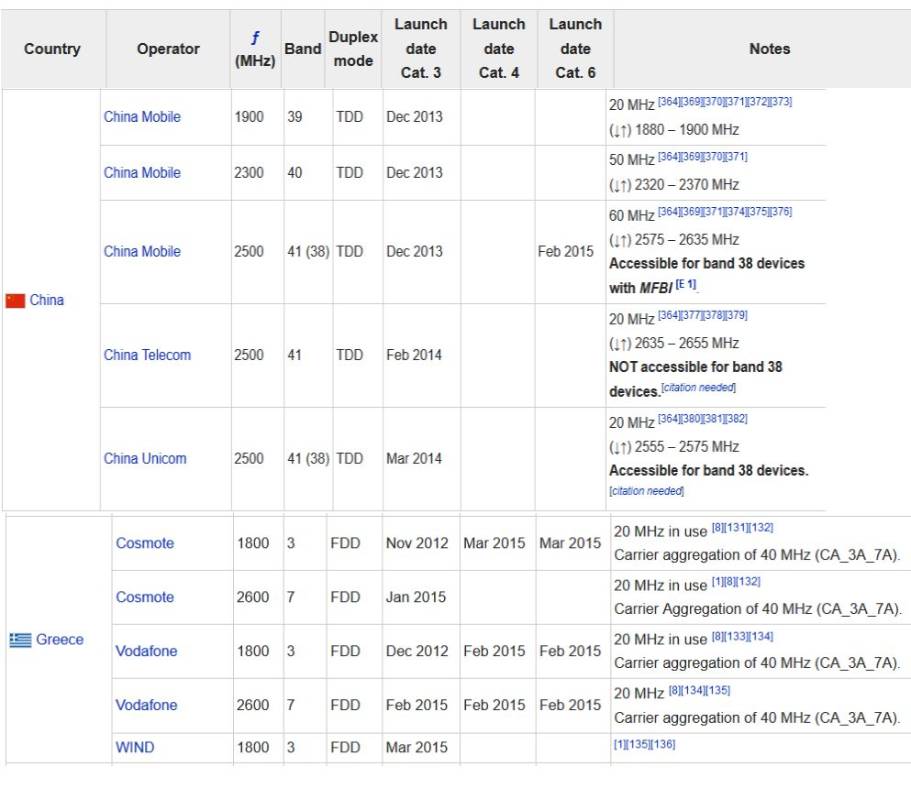911x799 pixels.
Task: Open citation reference 373
Action: [x=782, y=101]
